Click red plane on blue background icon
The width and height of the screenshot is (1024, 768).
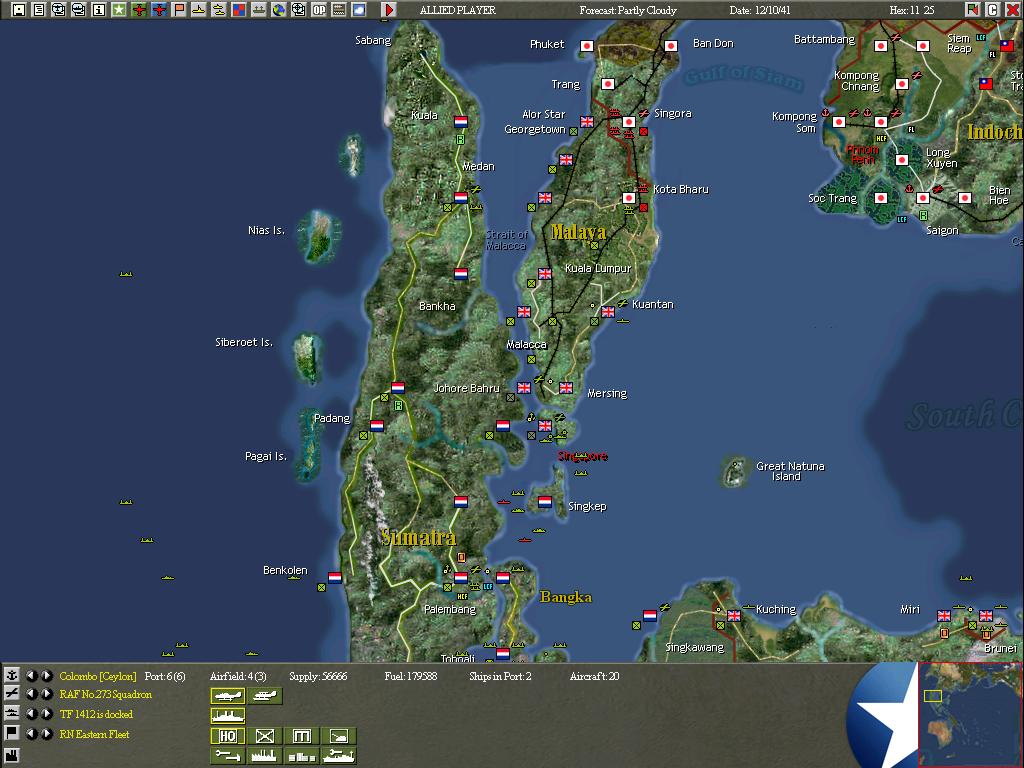[159, 10]
